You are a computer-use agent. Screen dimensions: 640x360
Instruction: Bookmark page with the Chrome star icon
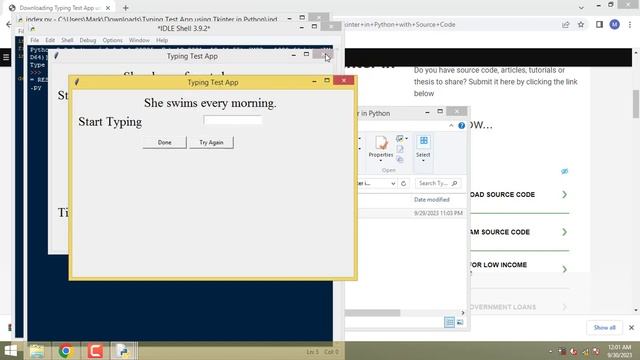click(x=581, y=24)
